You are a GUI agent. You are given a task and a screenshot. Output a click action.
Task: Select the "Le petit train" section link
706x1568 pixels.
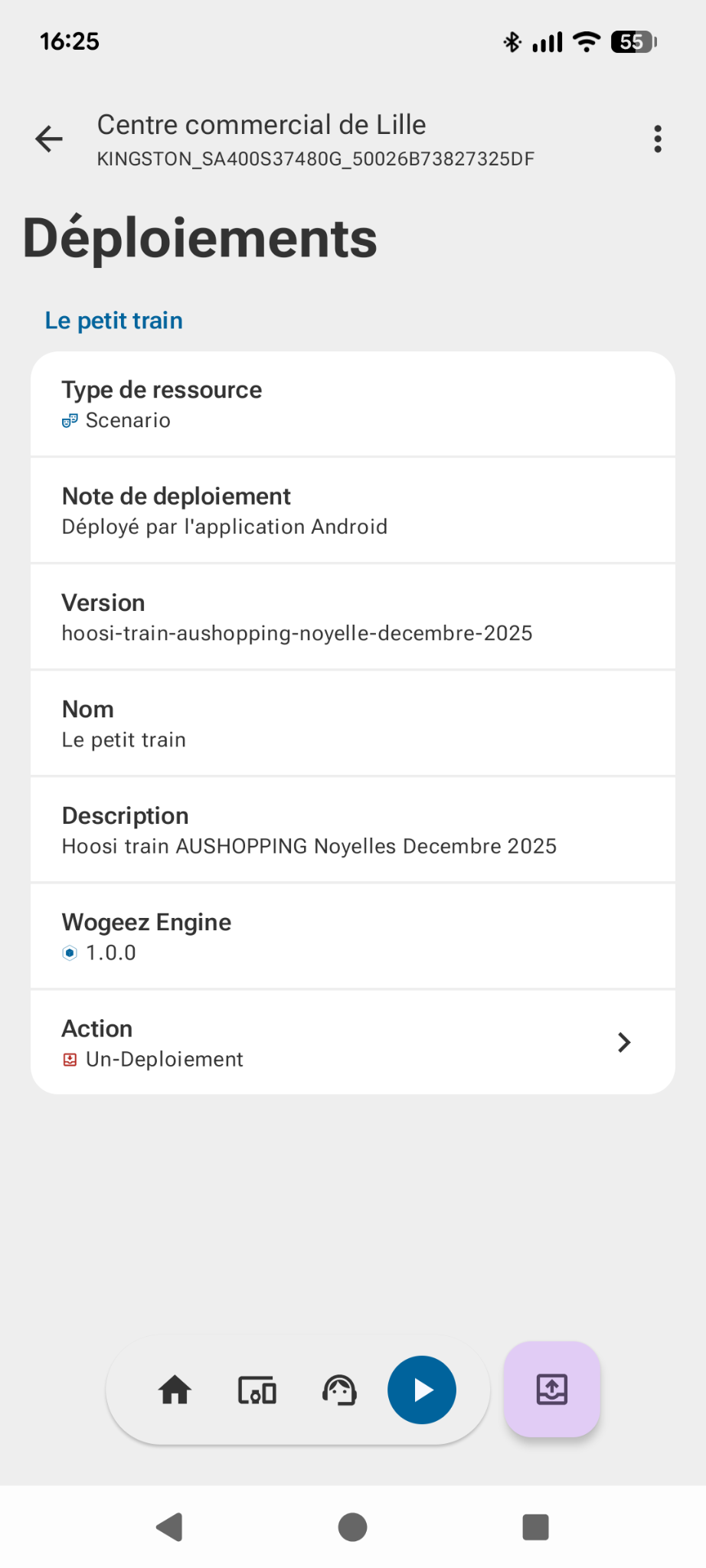click(x=114, y=320)
